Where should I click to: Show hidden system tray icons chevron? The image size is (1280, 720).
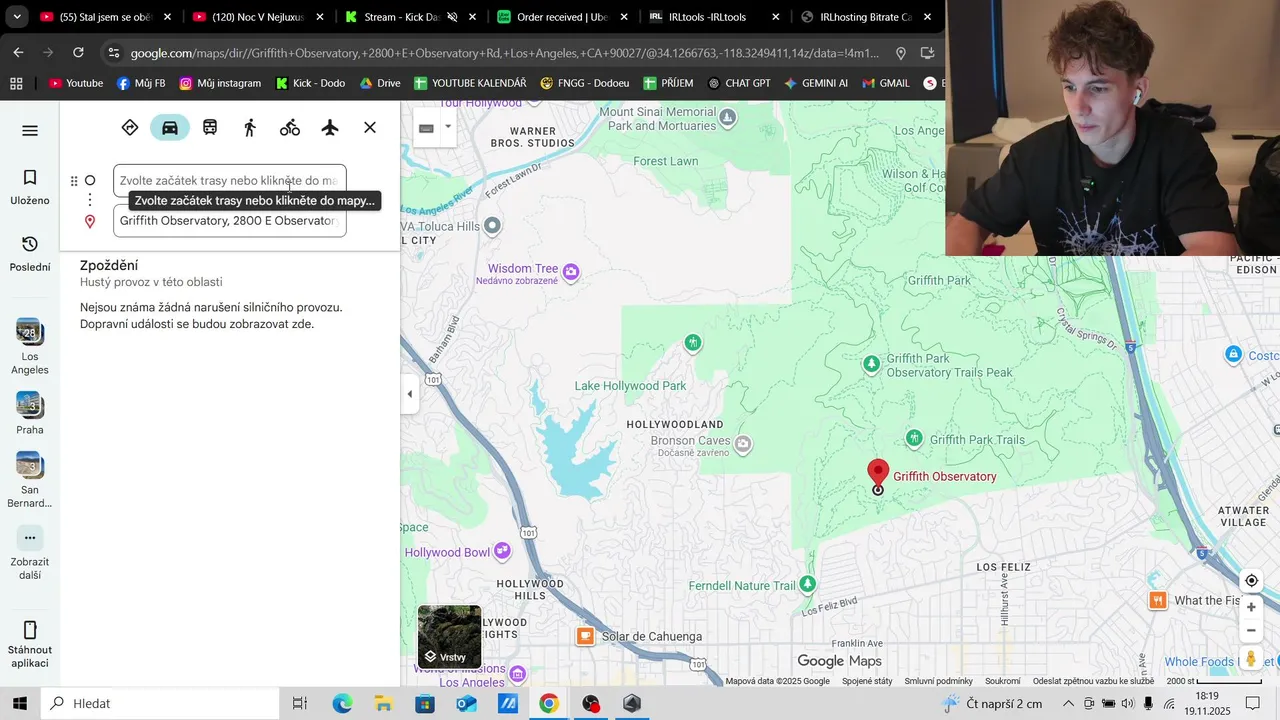(x=1068, y=703)
